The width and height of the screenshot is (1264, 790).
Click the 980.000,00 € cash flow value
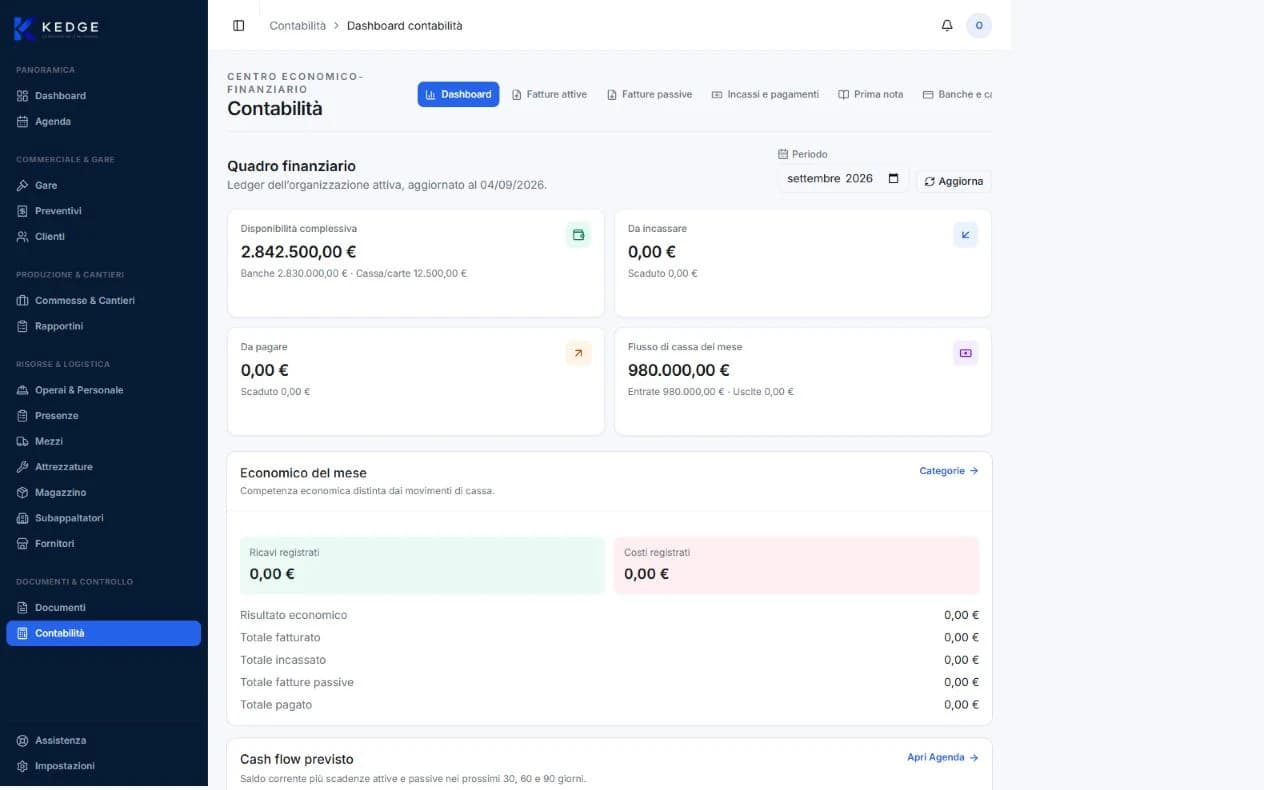click(x=679, y=370)
